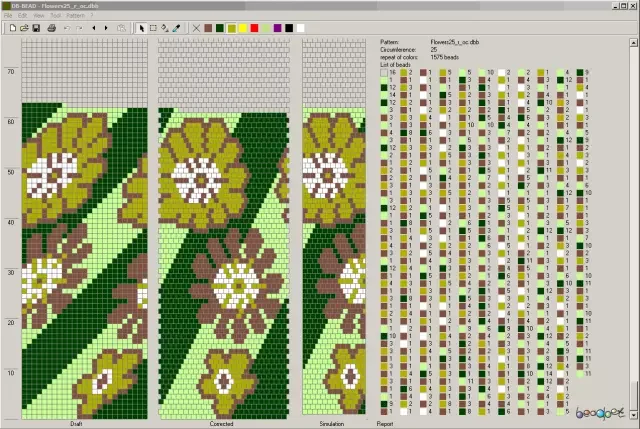This screenshot has height=429, width=640.
Task: Click the Simulation panel label
Action: tap(331, 424)
